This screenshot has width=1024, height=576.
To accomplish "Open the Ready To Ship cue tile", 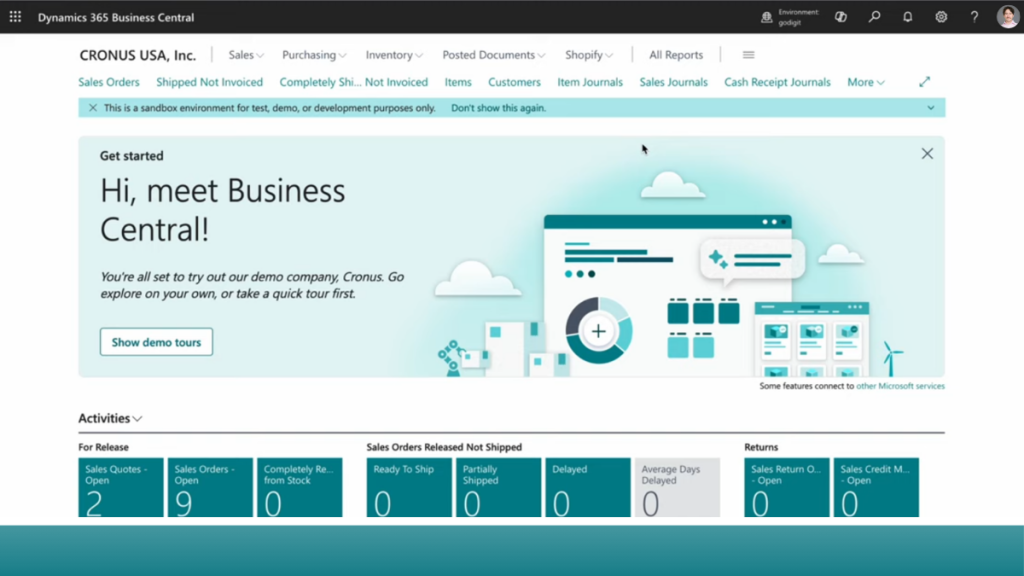I will tap(408, 488).
